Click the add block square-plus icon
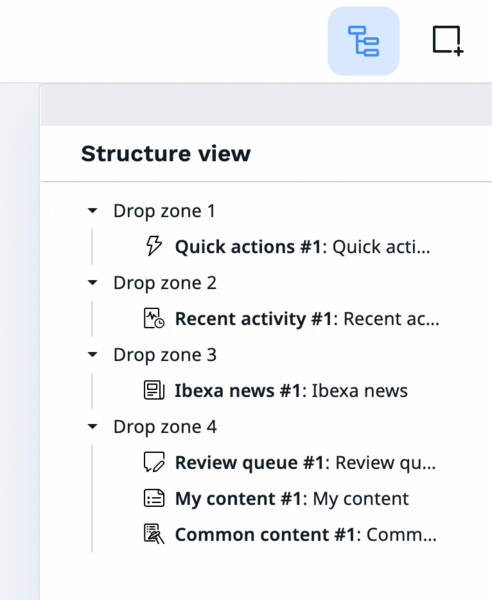This screenshot has width=492, height=600. (x=448, y=41)
